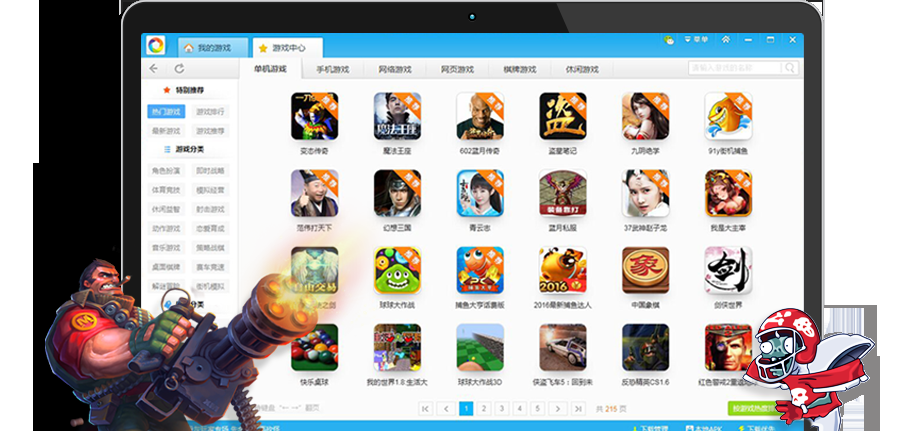The height and width of the screenshot is (431, 903).
Task: Go to page 2 in pagination
Action: [x=484, y=409]
